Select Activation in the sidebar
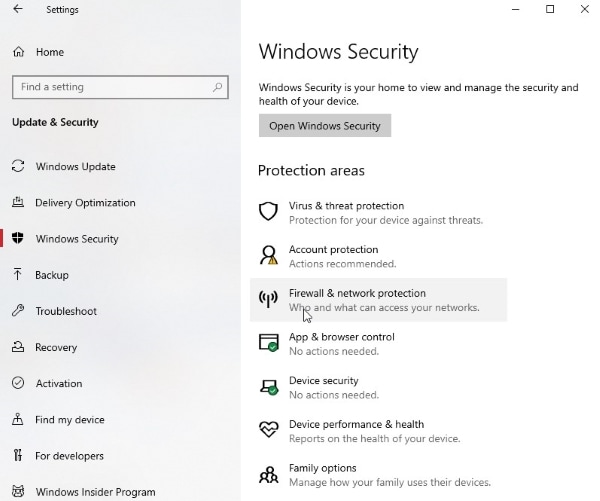The width and height of the screenshot is (600, 501). click(59, 384)
